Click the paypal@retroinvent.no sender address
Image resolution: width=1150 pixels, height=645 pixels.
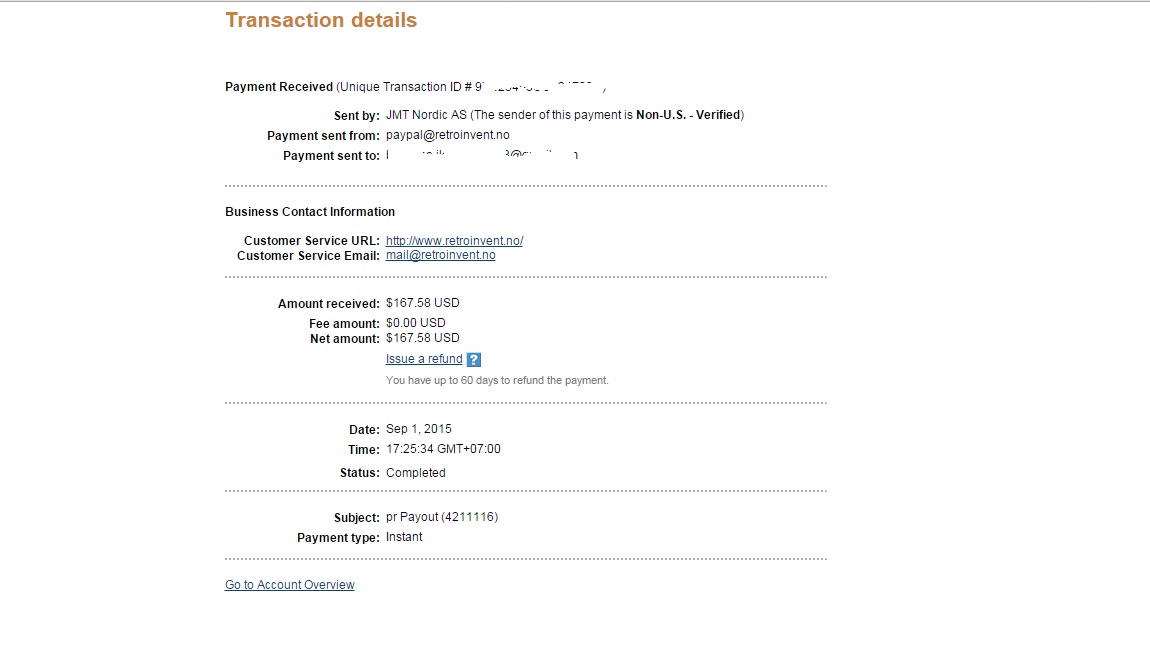tap(447, 135)
